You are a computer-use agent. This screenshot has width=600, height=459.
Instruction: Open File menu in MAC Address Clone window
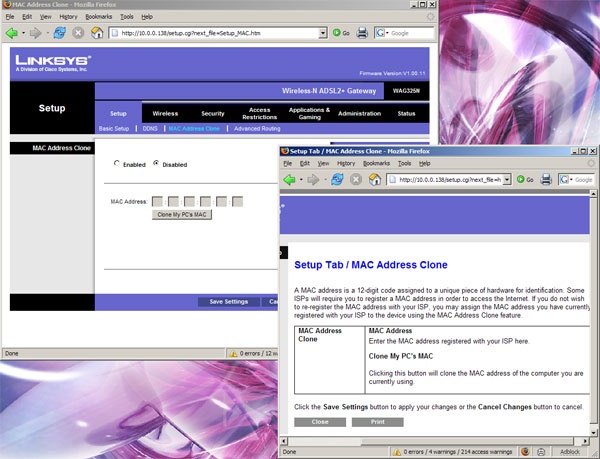[x=10, y=17]
